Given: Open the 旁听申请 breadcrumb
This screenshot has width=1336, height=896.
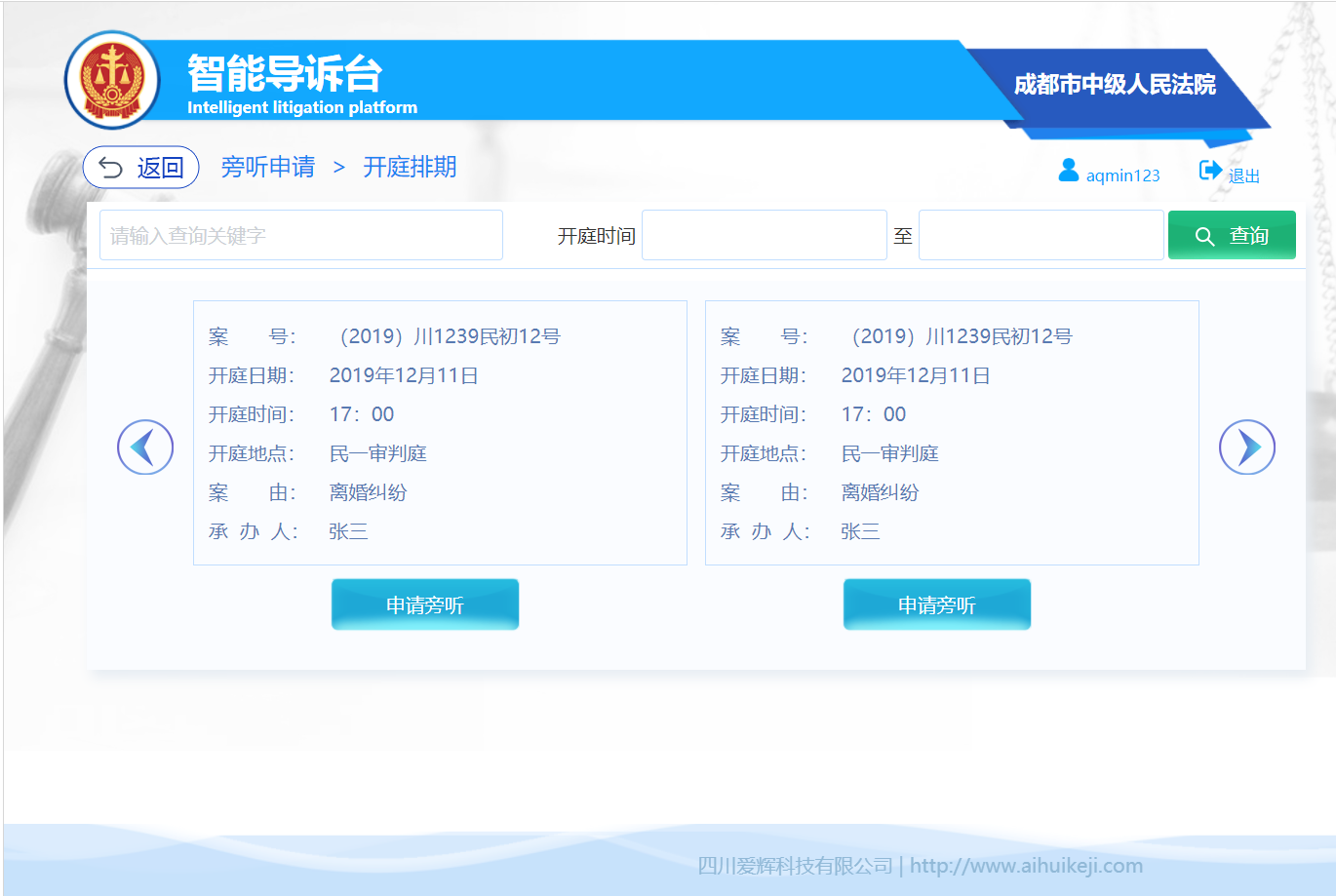Looking at the screenshot, I should coord(268,168).
